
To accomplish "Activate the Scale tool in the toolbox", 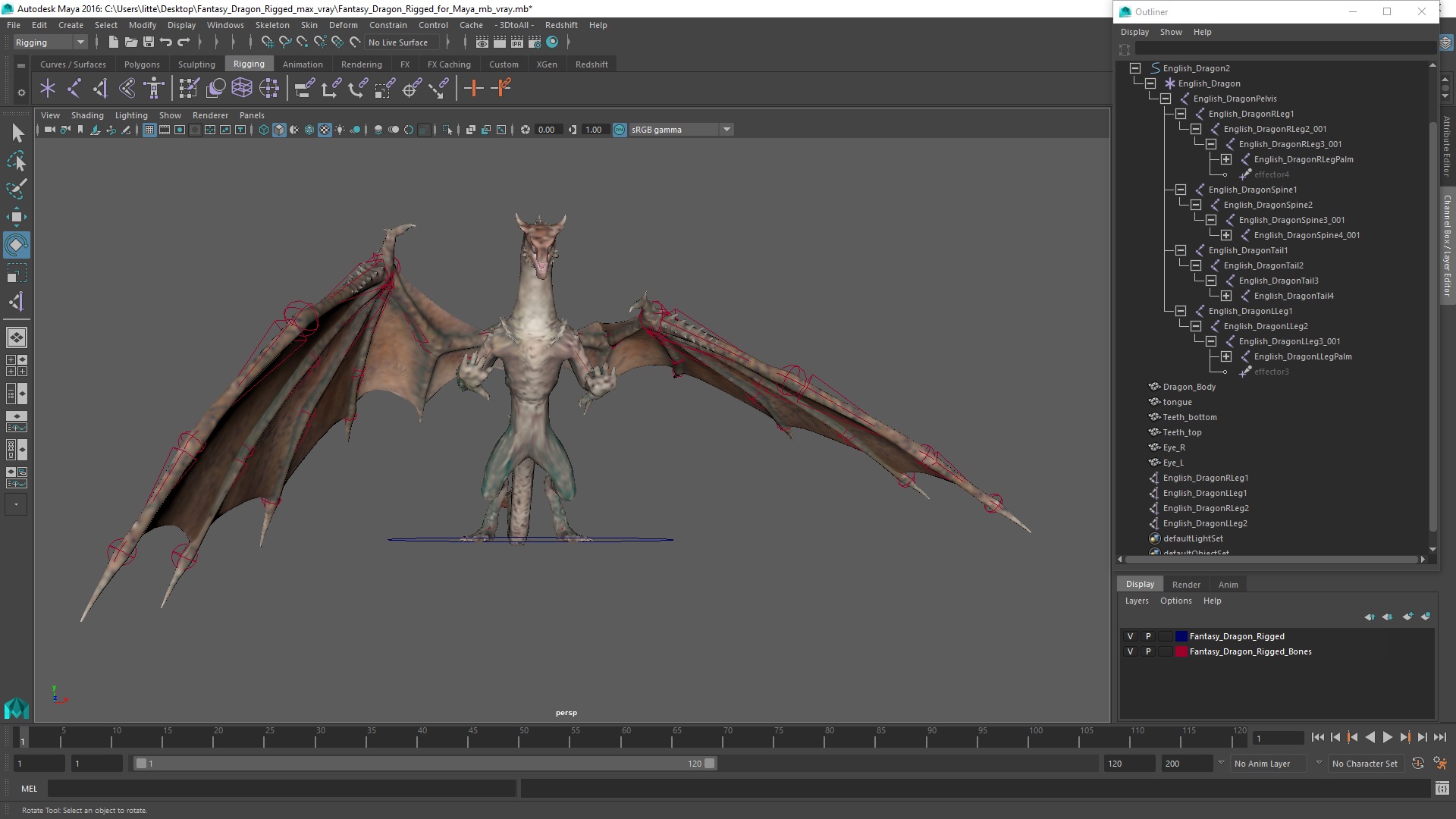I will click(x=17, y=273).
